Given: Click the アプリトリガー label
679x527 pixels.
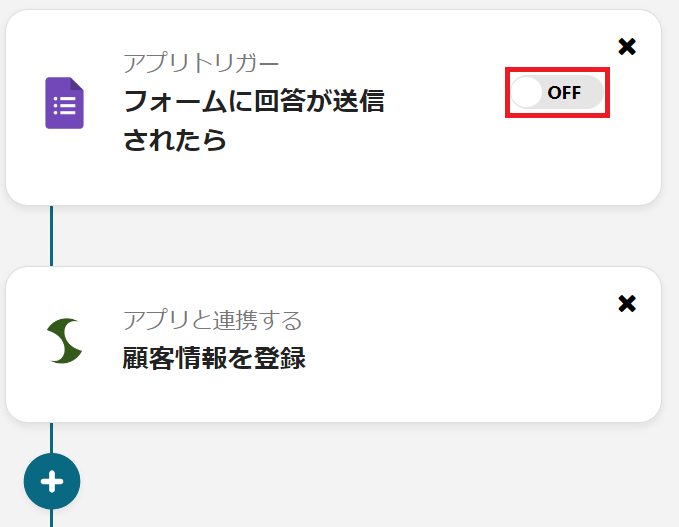Looking at the screenshot, I should [201, 64].
